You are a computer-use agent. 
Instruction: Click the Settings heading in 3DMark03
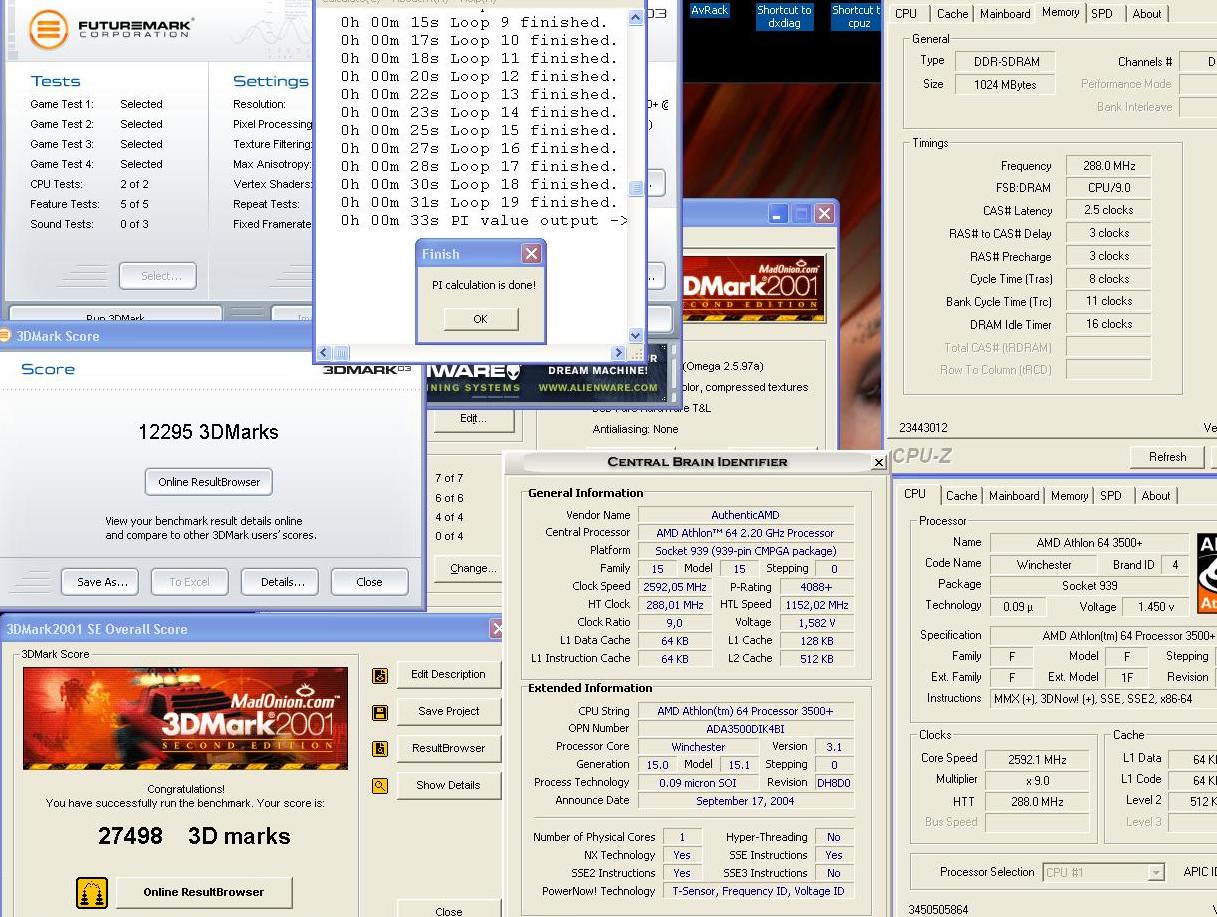[270, 81]
